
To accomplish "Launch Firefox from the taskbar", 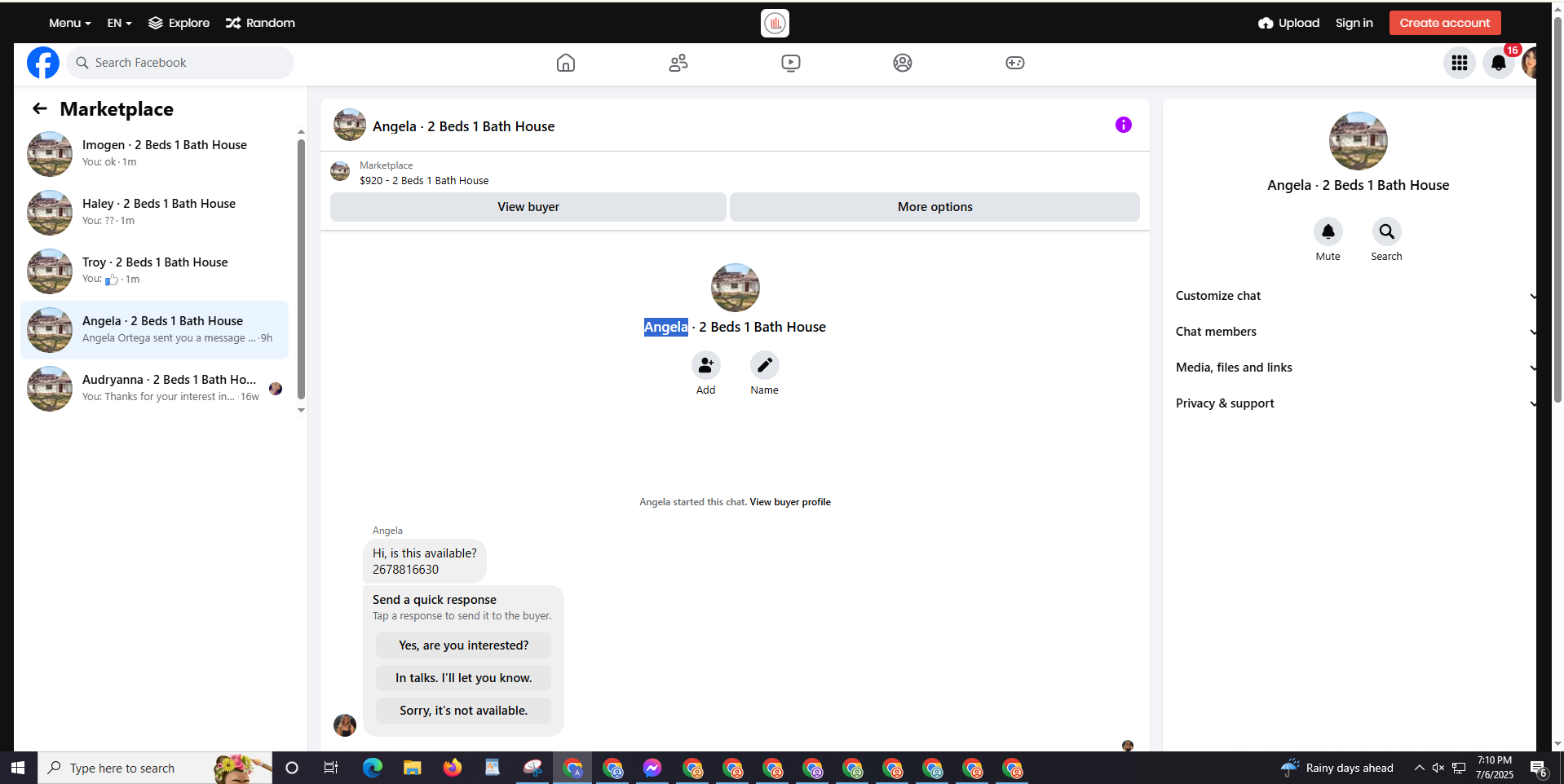I will click(x=452, y=768).
